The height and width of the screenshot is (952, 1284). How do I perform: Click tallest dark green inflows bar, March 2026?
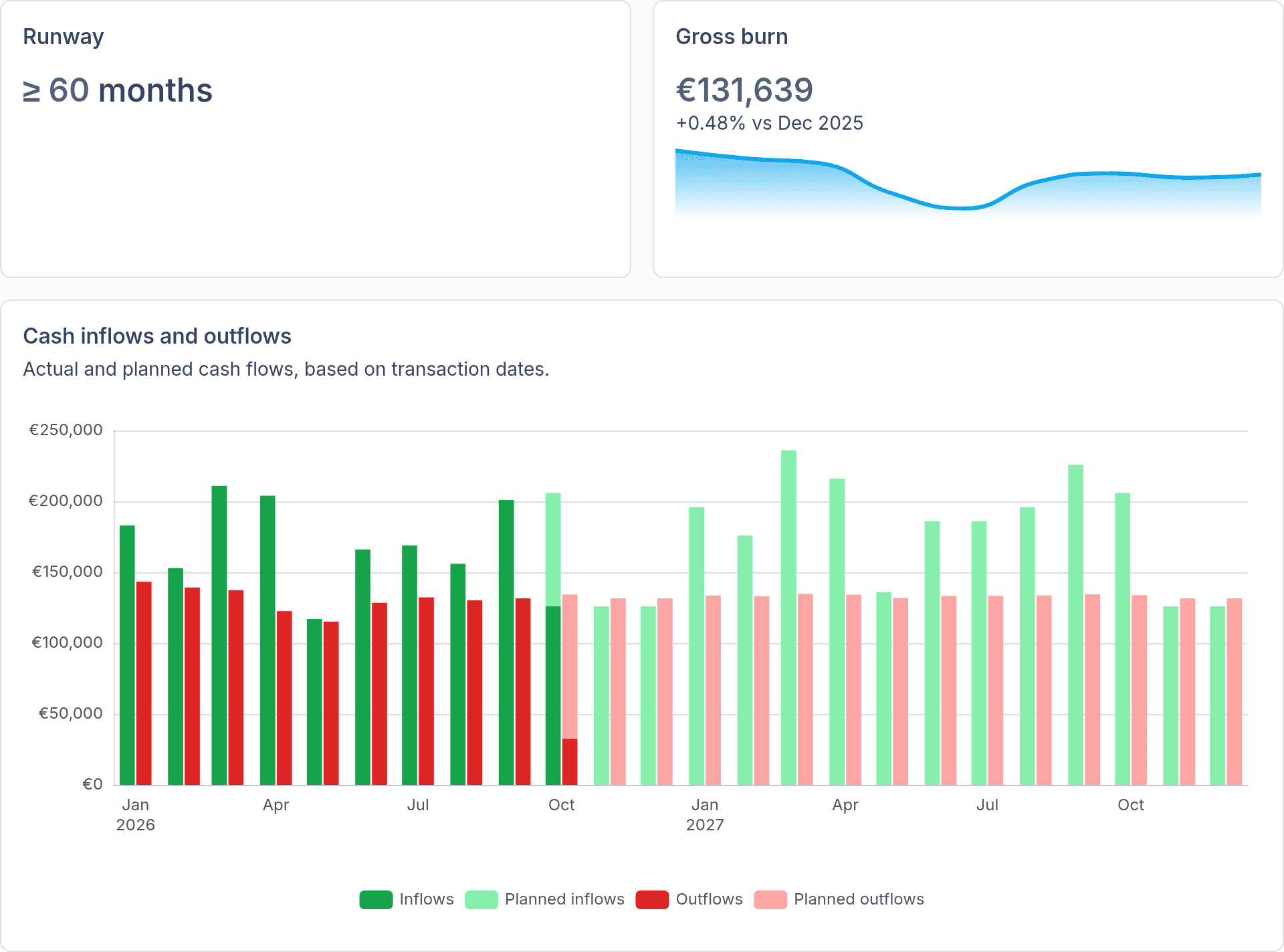click(x=219, y=635)
